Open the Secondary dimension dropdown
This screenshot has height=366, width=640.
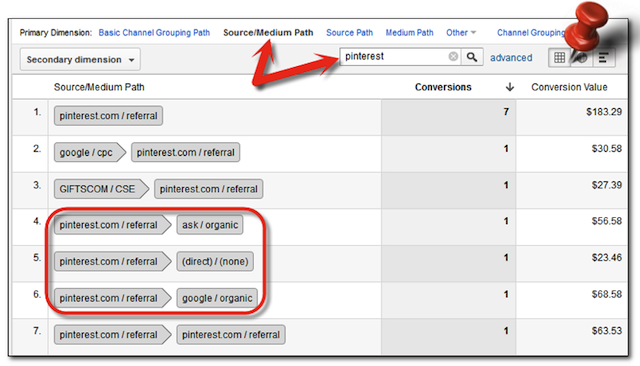point(80,60)
